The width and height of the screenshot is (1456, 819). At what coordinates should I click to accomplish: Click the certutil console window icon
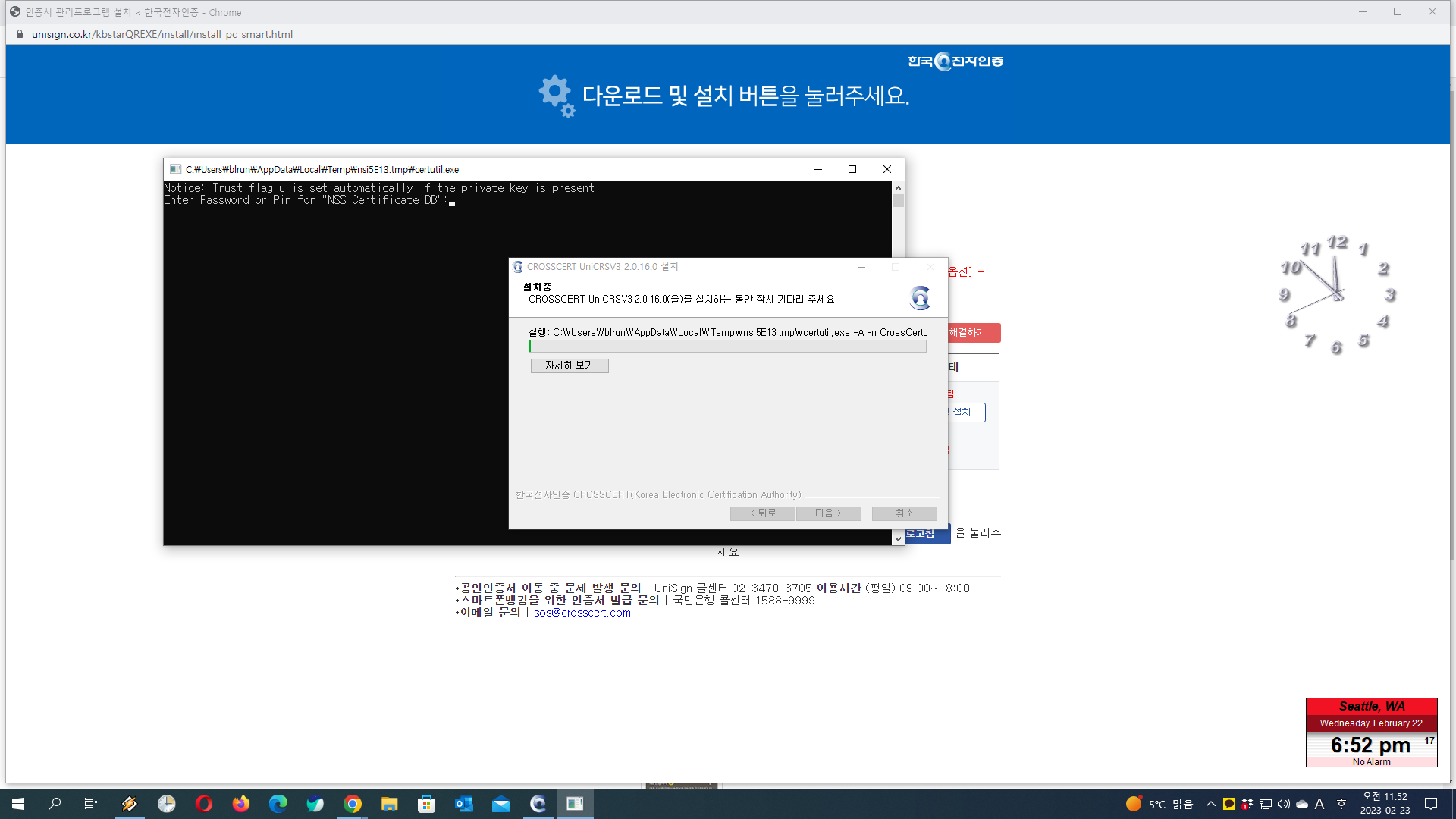tap(175, 169)
